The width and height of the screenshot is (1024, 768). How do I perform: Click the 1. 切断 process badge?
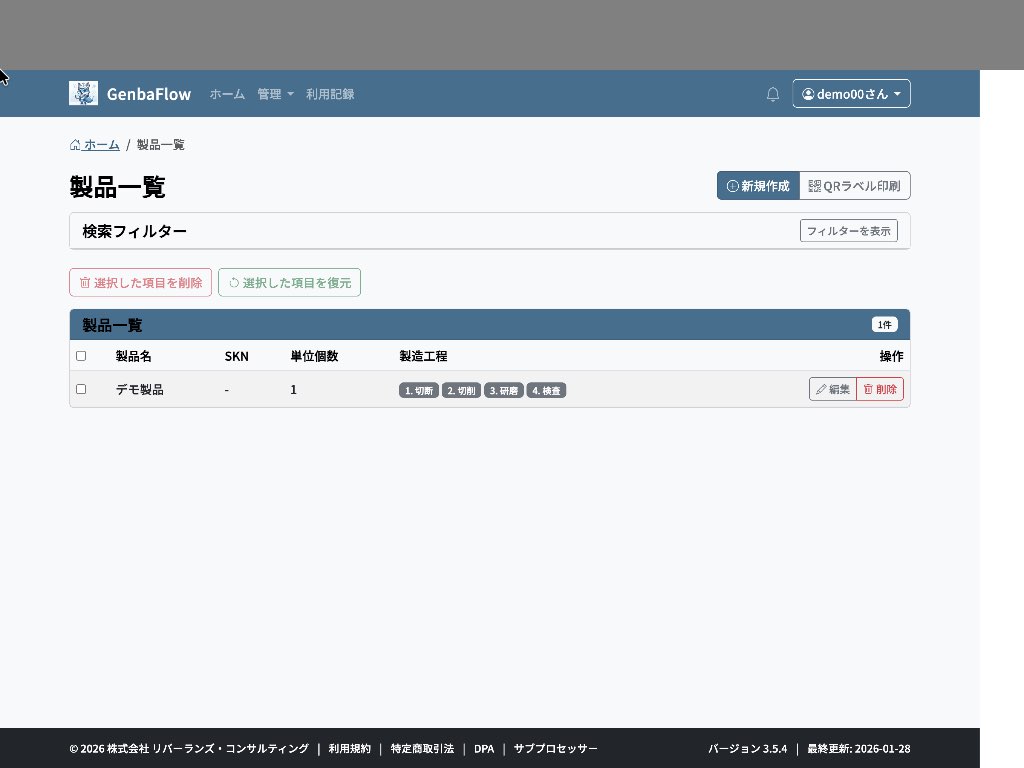[x=419, y=390]
